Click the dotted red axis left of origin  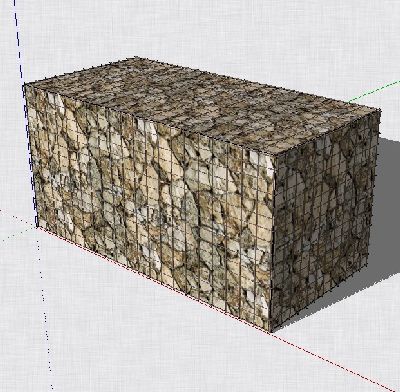pos(18,218)
